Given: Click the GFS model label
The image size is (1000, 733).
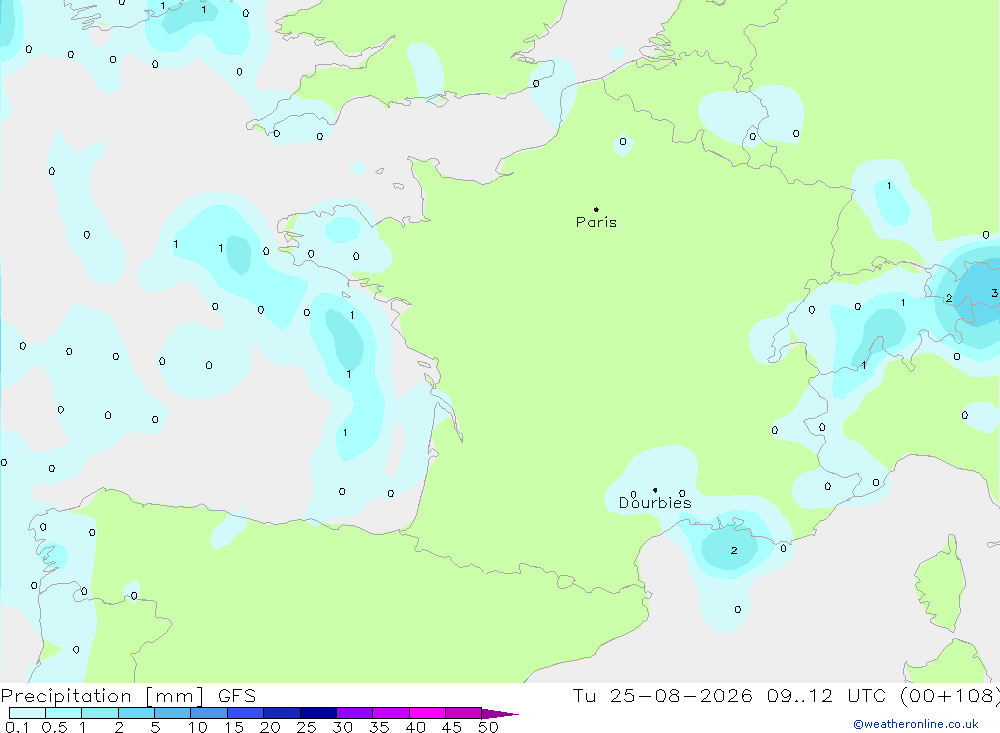Looking at the screenshot, I should [237, 696].
